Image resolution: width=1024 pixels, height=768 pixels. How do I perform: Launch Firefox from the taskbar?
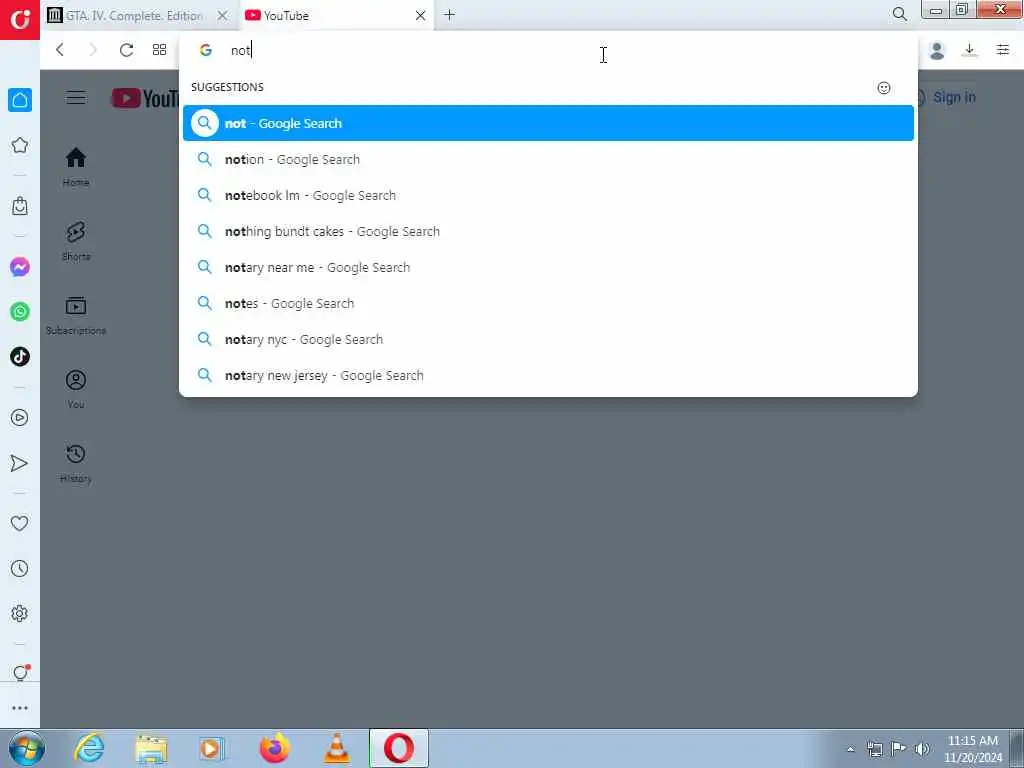click(x=275, y=748)
